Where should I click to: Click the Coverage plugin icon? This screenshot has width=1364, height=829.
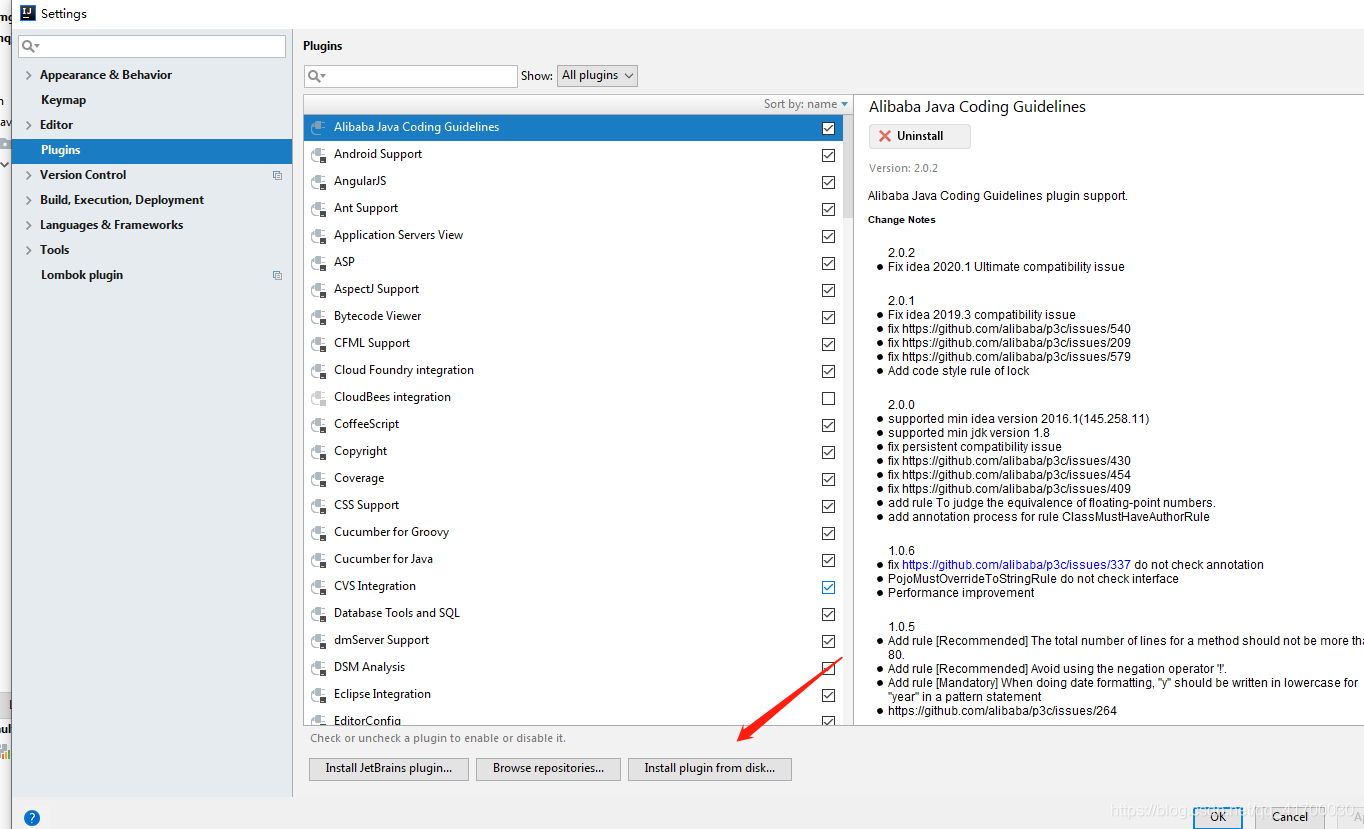(319, 479)
